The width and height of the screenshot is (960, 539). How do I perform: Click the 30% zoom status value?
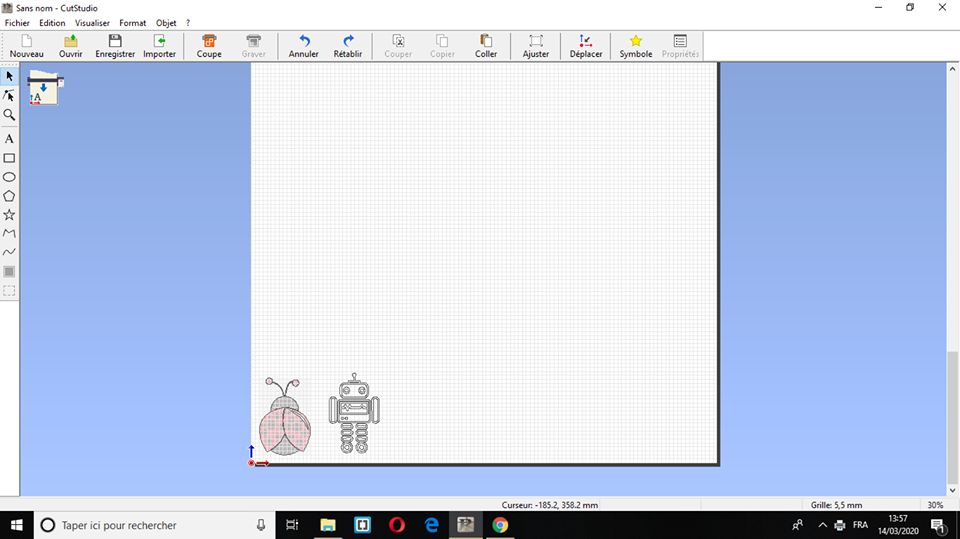(x=935, y=505)
